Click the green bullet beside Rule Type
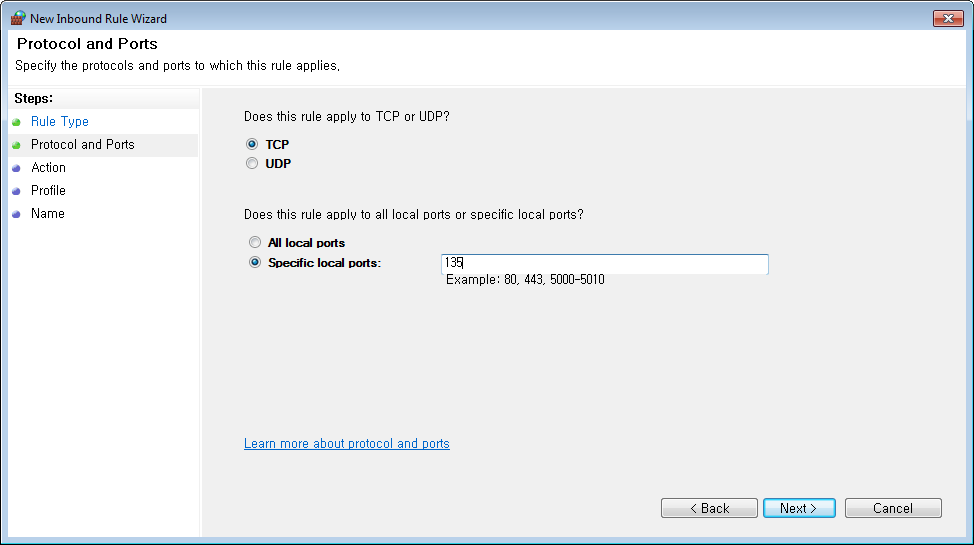Image resolution: width=974 pixels, height=545 pixels. point(17,122)
